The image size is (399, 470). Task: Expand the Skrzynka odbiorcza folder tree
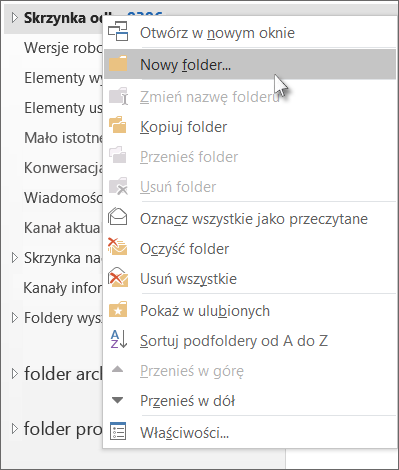(14, 18)
